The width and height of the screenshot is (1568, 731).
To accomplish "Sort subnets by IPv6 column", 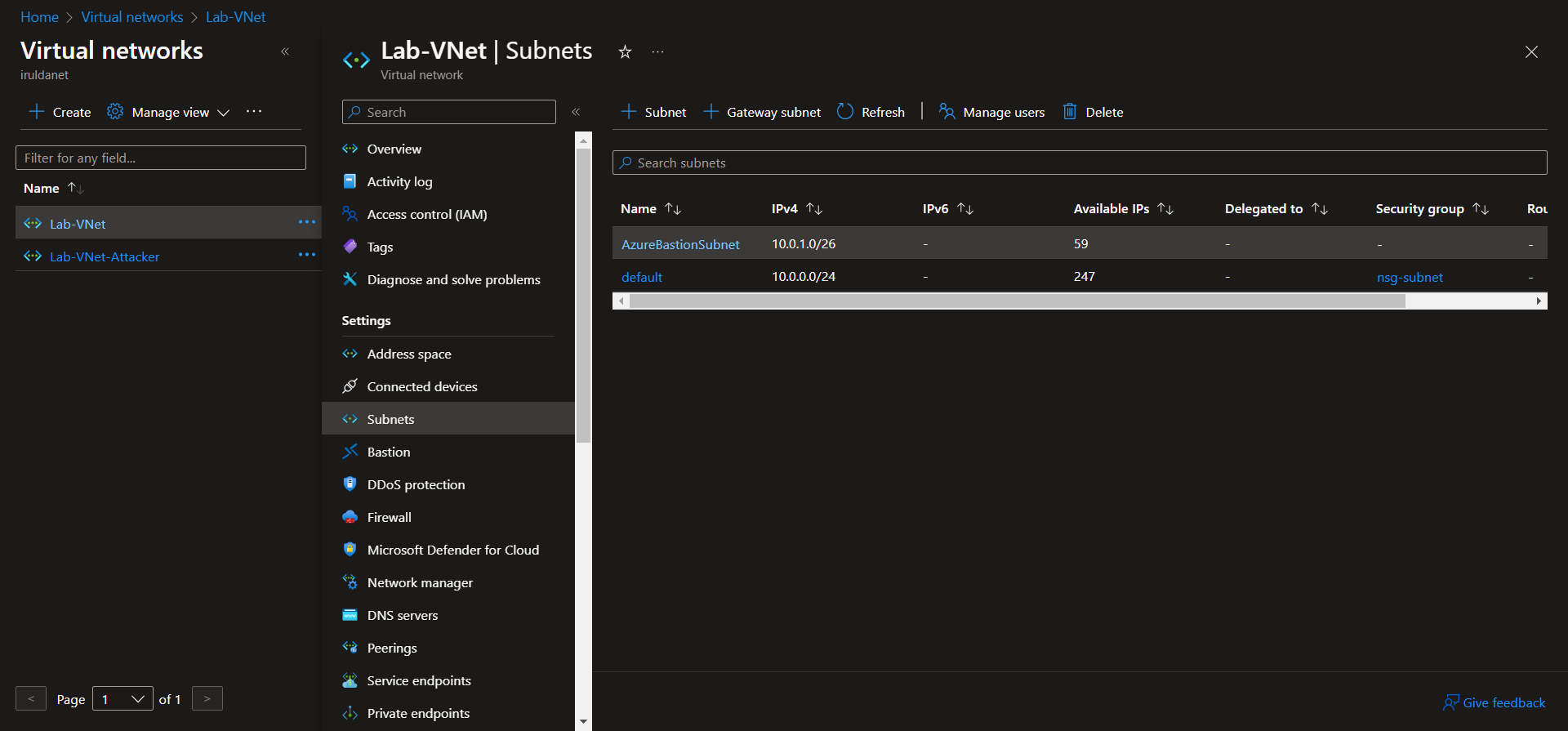I will pos(948,209).
